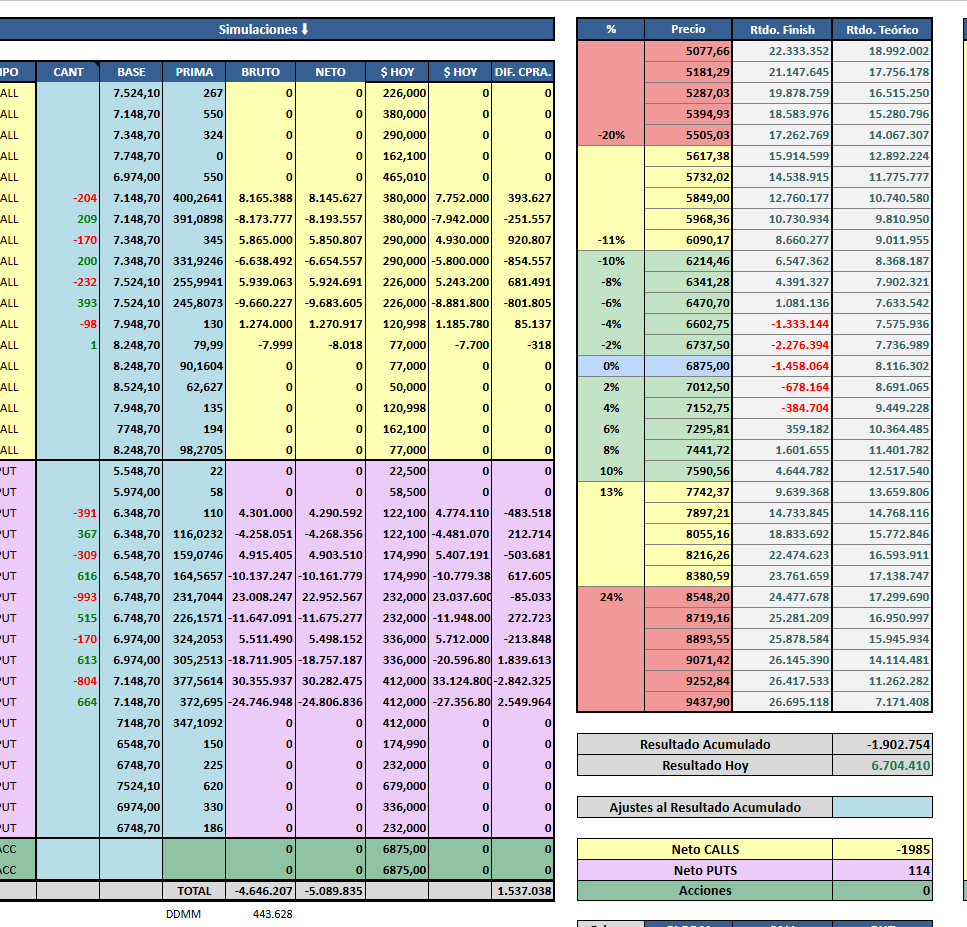Click the PRIMA cell 79,99
The height and width of the screenshot is (927, 967).
click(x=194, y=345)
